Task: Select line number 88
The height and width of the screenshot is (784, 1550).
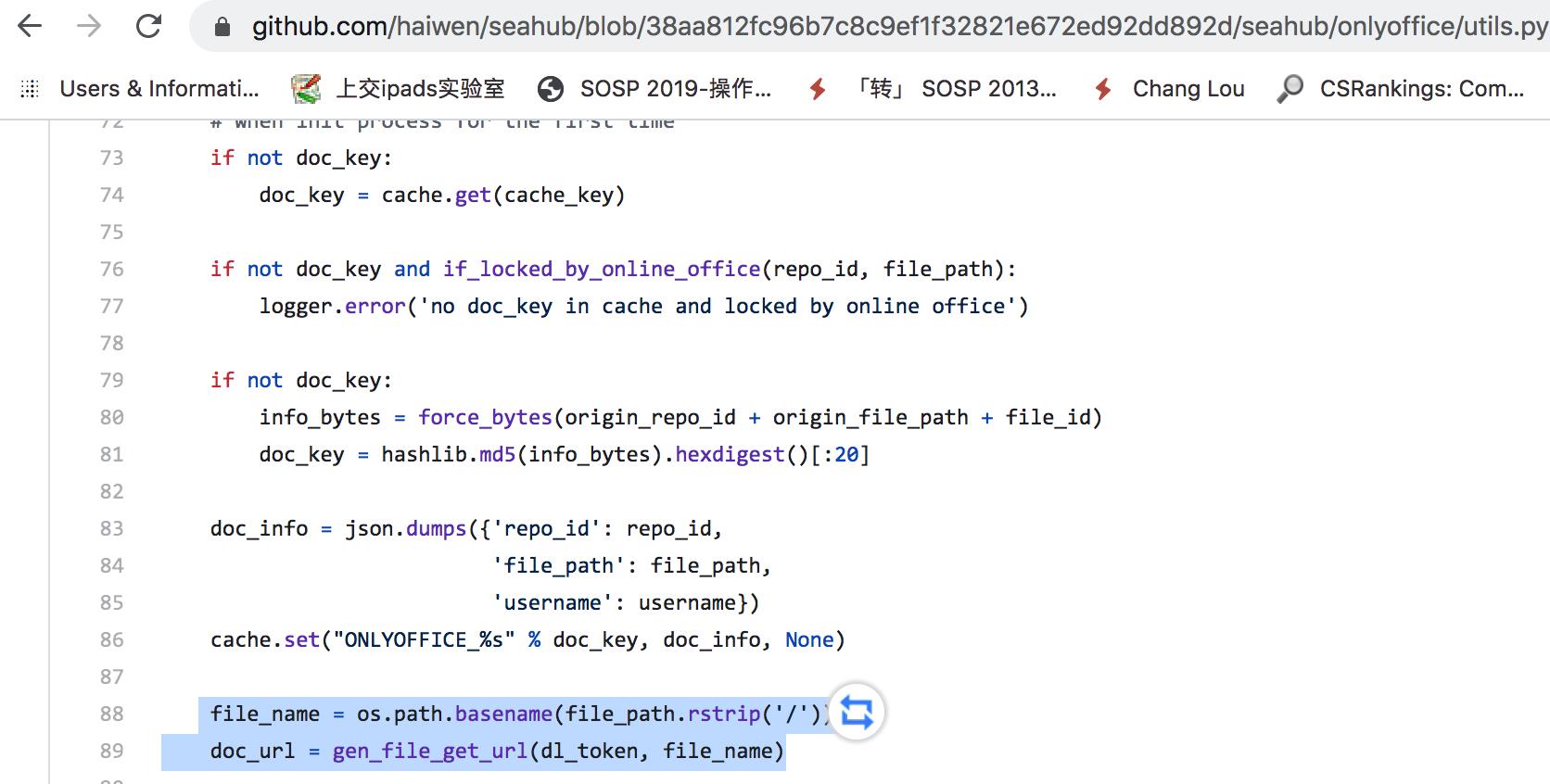Action: [x=111, y=714]
